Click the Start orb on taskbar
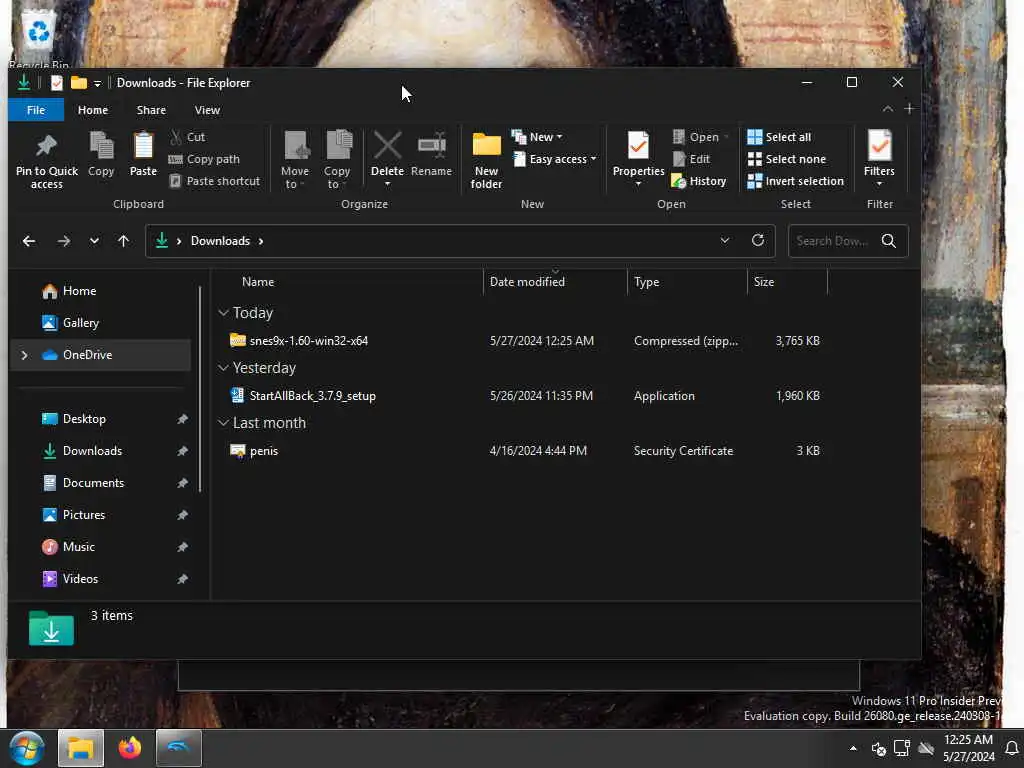The height and width of the screenshot is (768, 1024). [27, 748]
